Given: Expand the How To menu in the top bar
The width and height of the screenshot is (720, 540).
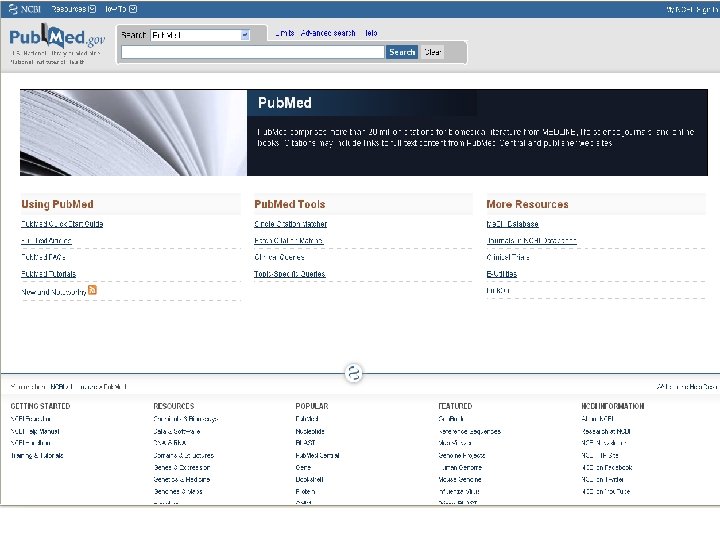Looking at the screenshot, I should pyautogui.click(x=121, y=9).
